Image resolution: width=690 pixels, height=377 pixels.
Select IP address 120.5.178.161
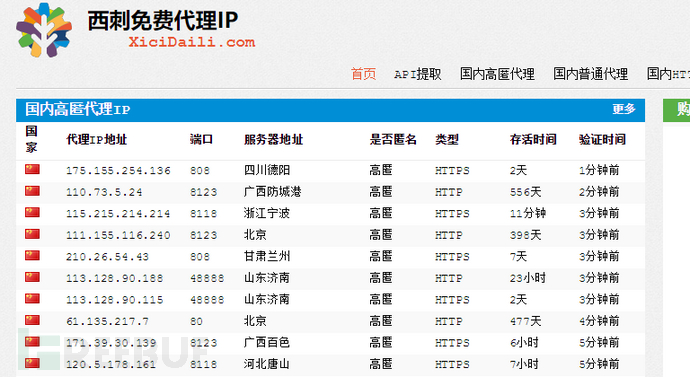111,364
